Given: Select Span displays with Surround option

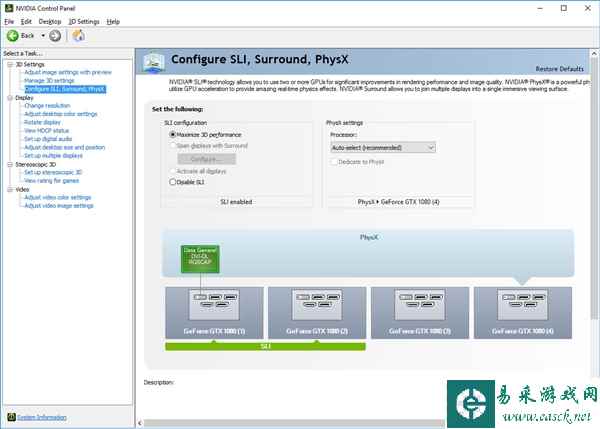Looking at the screenshot, I should (x=173, y=145).
